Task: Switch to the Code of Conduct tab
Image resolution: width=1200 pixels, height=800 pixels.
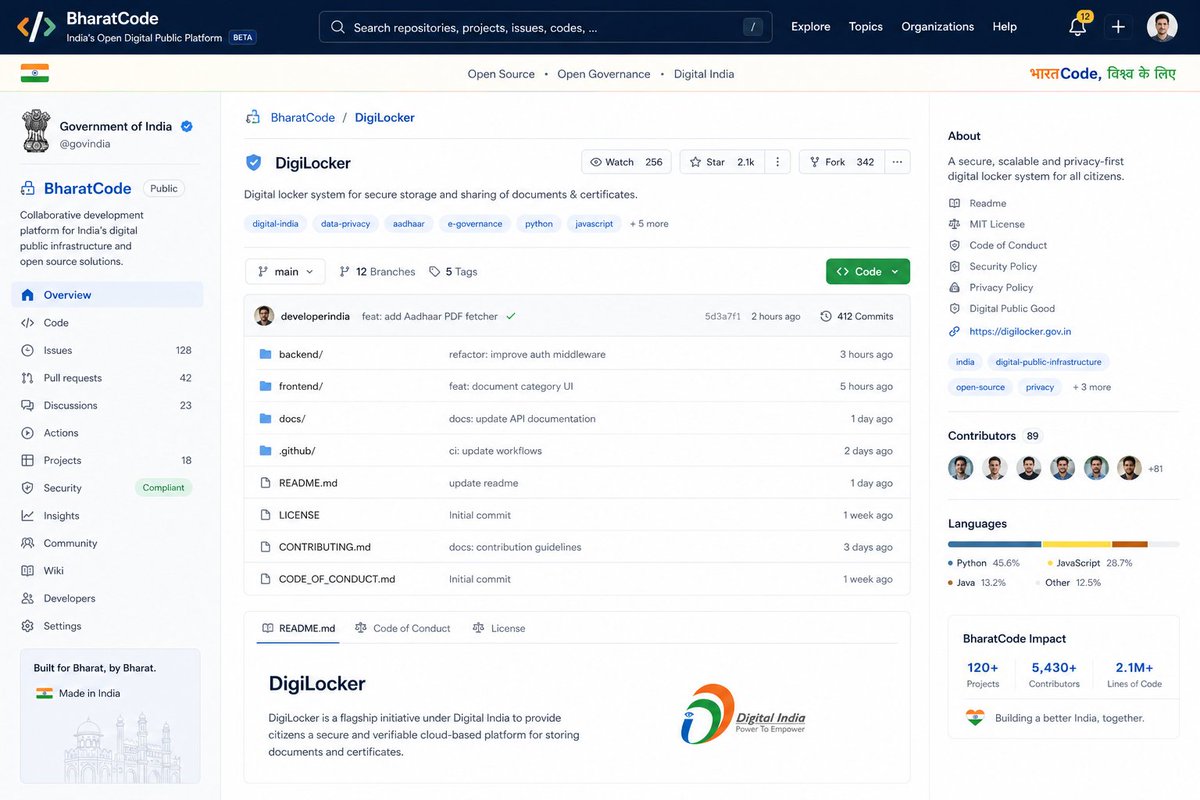Action: click(x=403, y=628)
